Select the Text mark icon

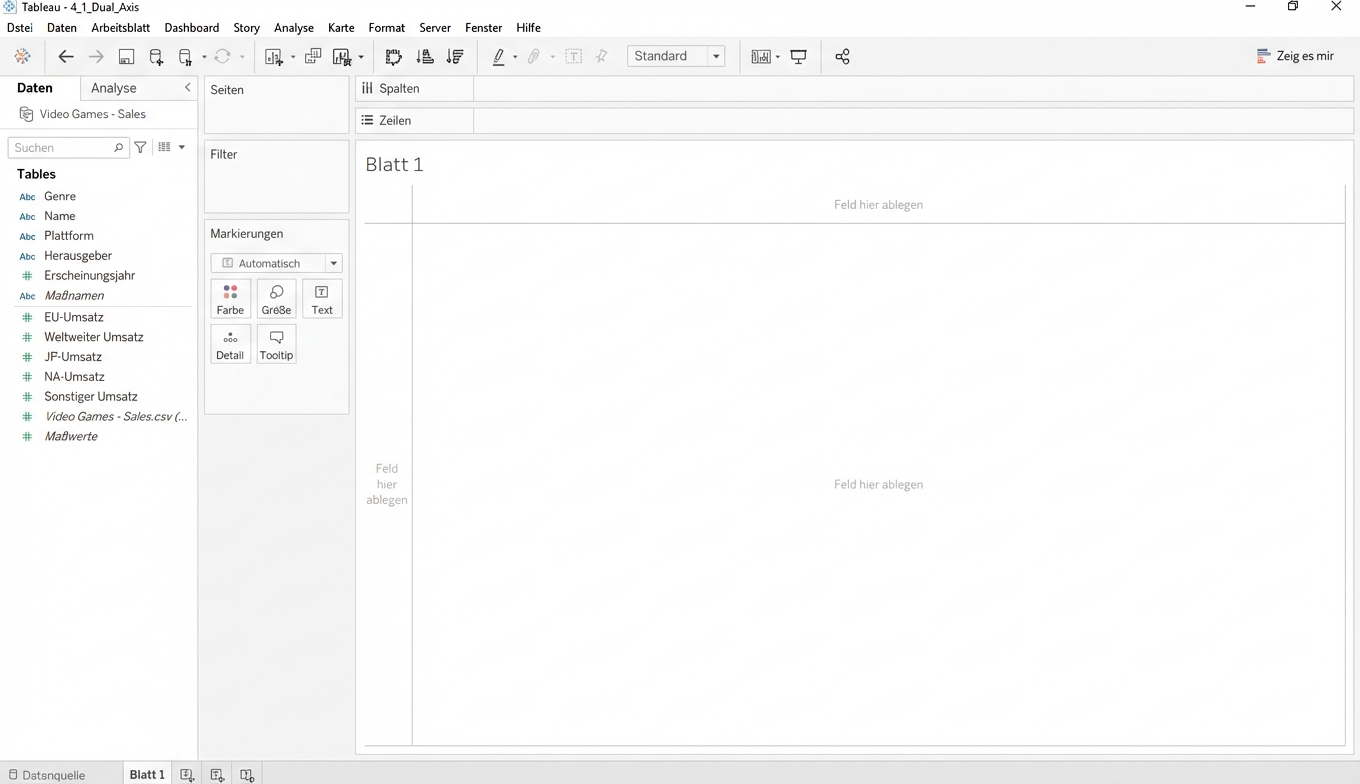pos(322,298)
